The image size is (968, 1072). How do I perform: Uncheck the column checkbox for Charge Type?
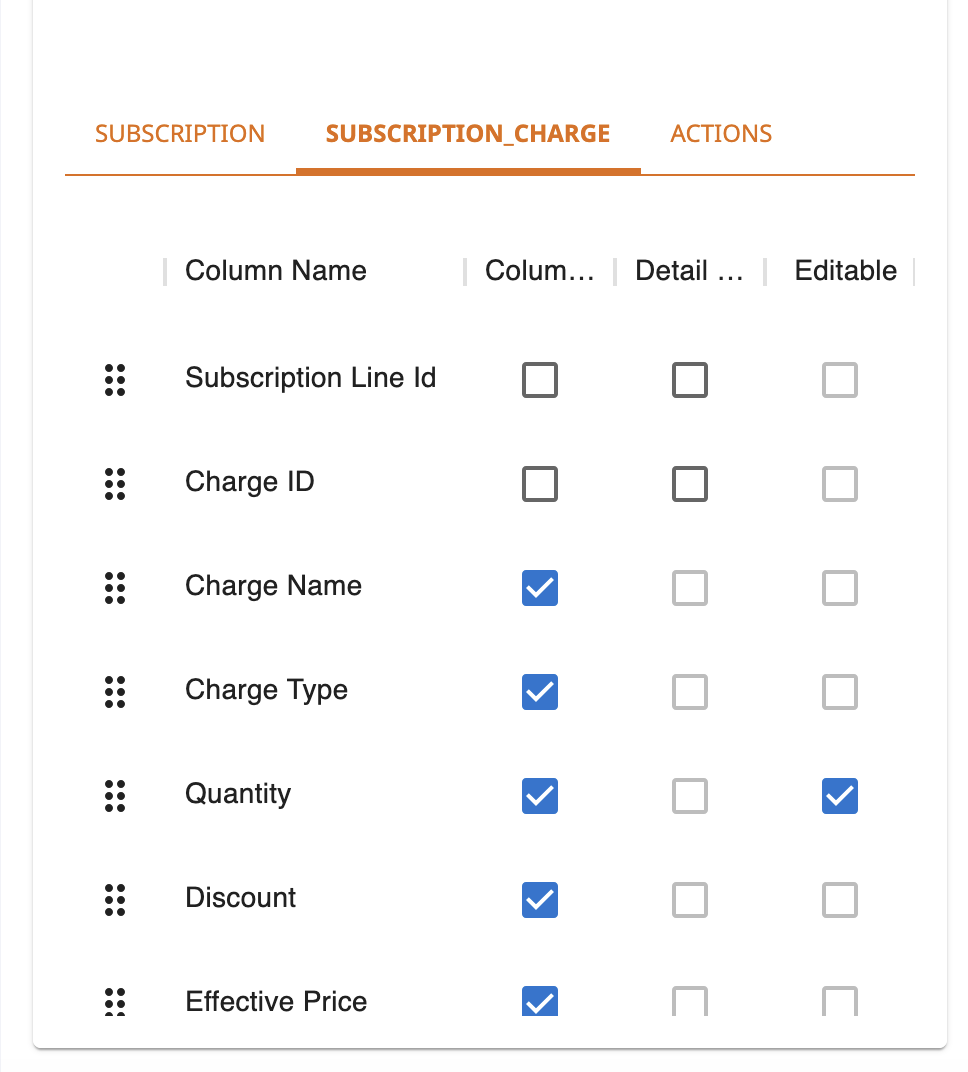[x=540, y=692]
